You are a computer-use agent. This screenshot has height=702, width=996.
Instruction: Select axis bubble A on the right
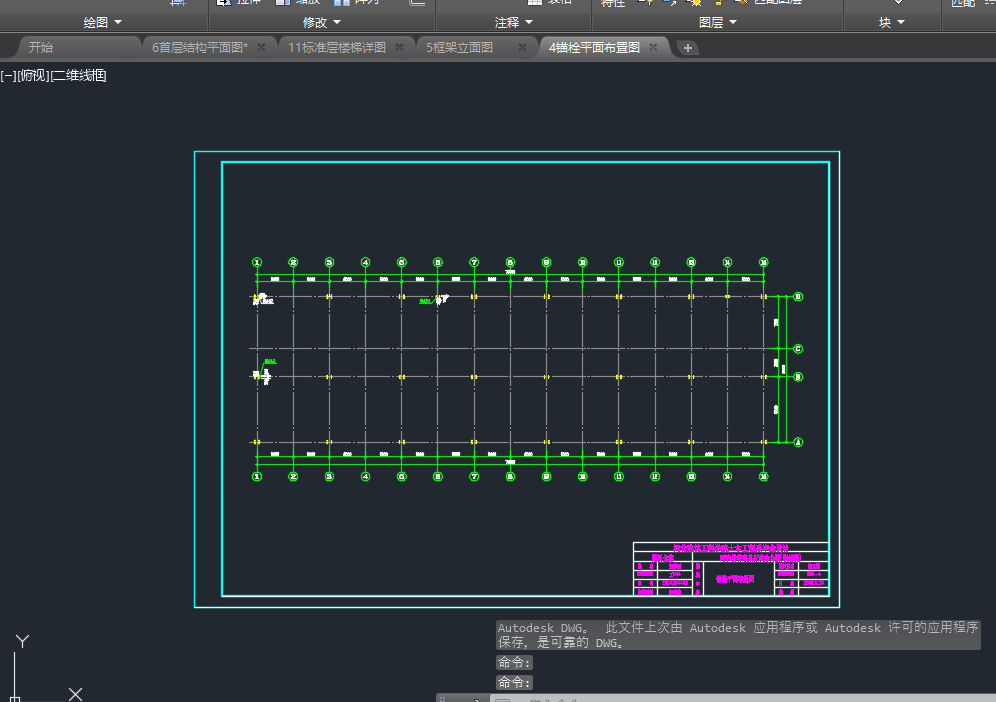pos(798,442)
